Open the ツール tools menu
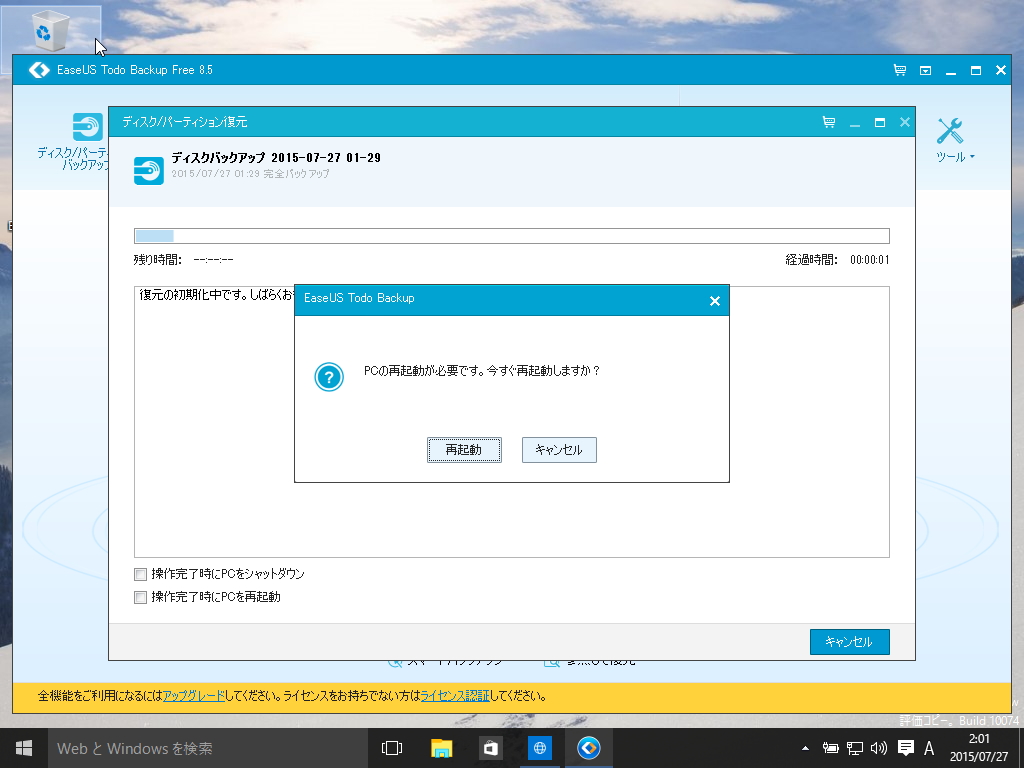The width and height of the screenshot is (1024, 768). tap(955, 157)
